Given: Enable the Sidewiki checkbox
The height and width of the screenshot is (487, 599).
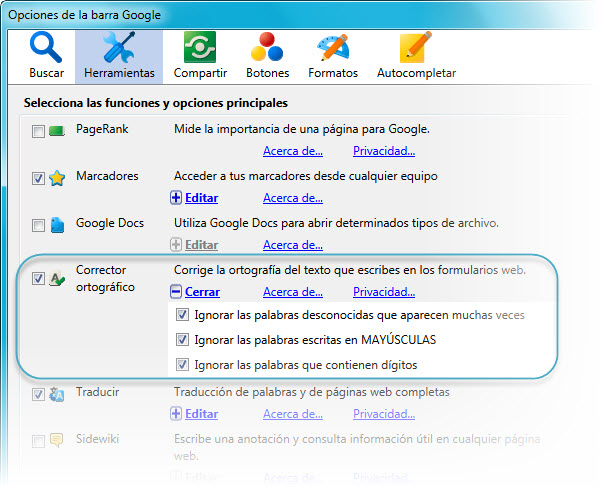Looking at the screenshot, I should (x=38, y=441).
